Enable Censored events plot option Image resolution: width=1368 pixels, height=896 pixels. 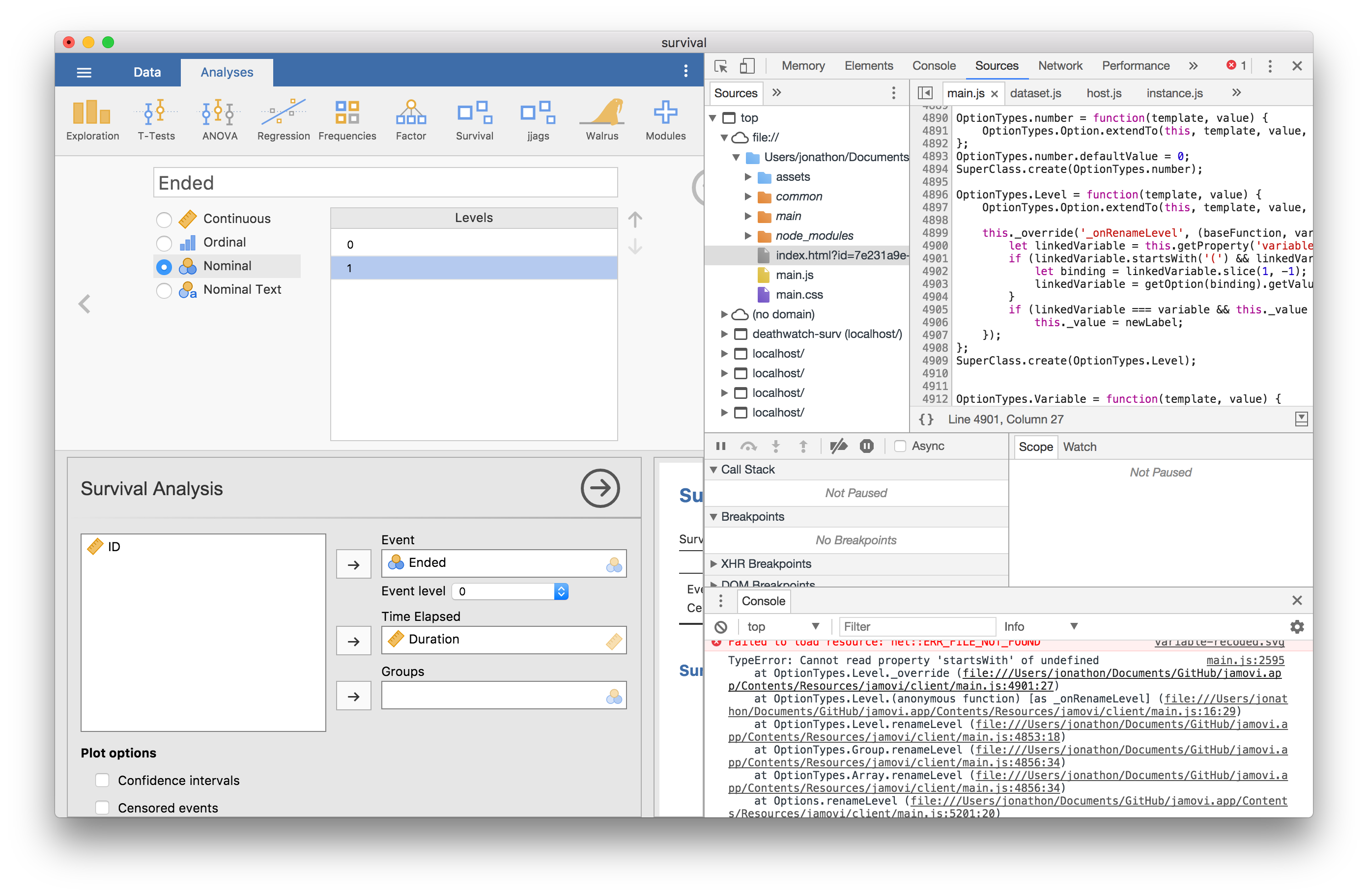point(102,808)
